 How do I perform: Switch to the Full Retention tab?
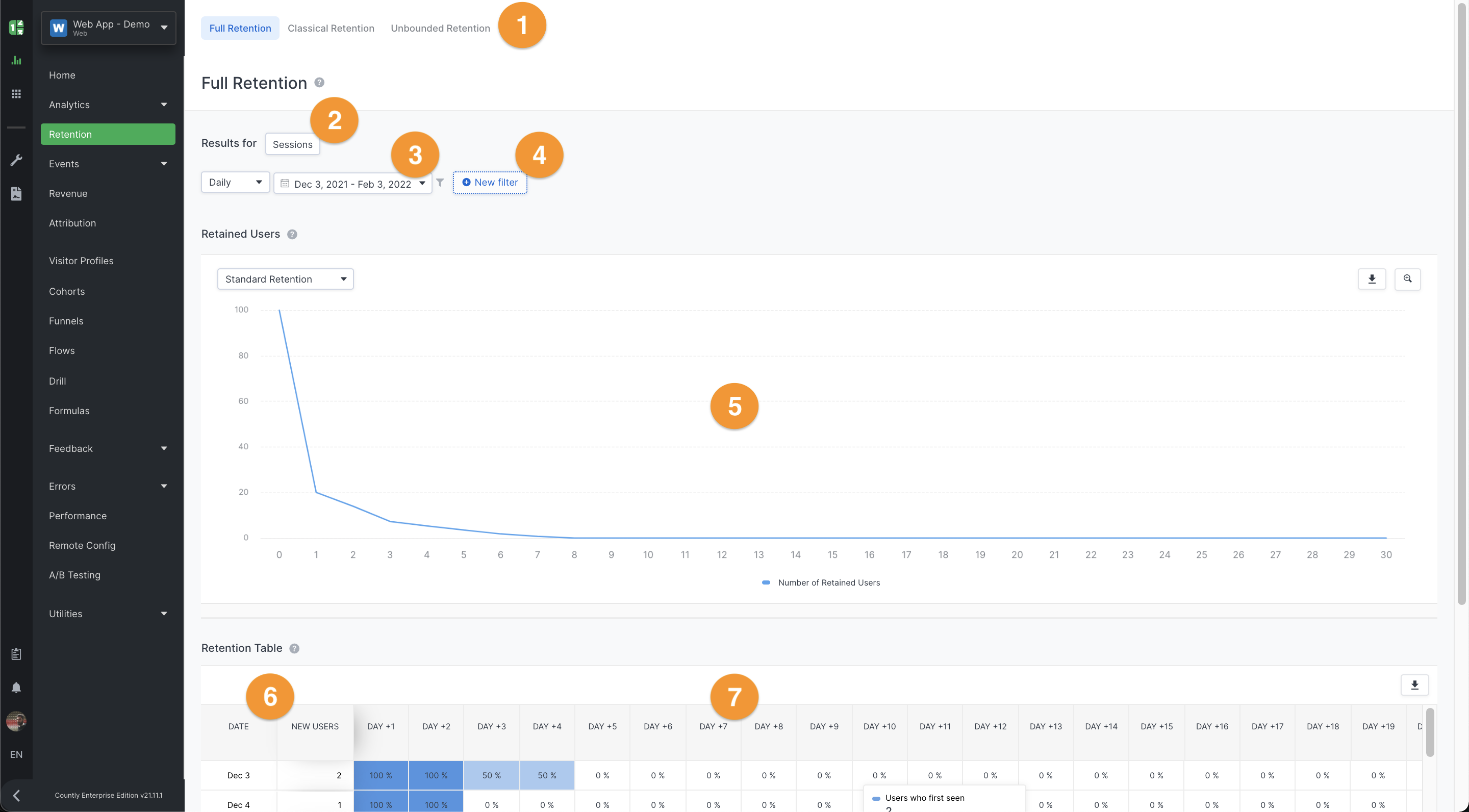(x=240, y=28)
